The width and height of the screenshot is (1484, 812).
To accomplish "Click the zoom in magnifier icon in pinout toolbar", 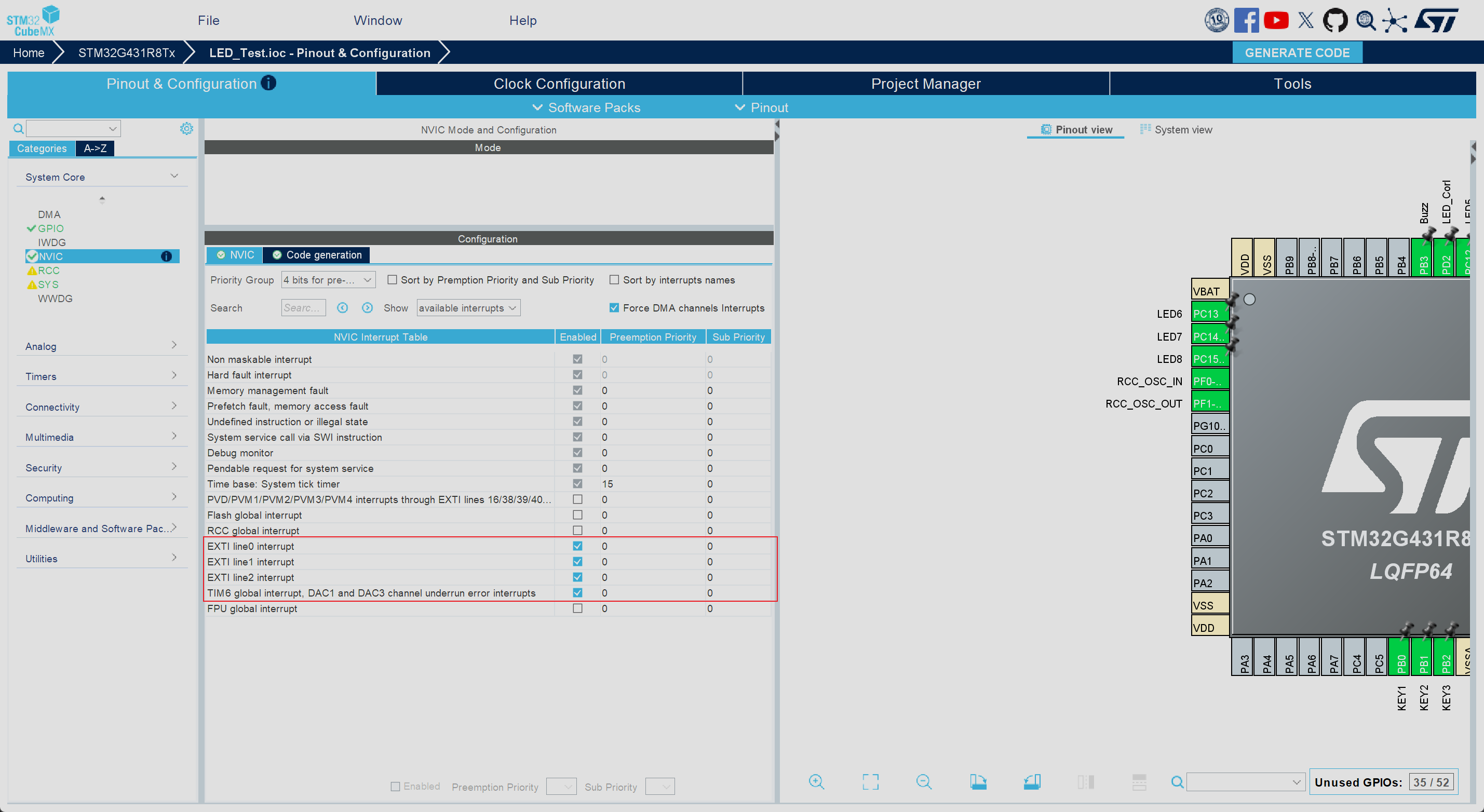I will click(x=816, y=781).
